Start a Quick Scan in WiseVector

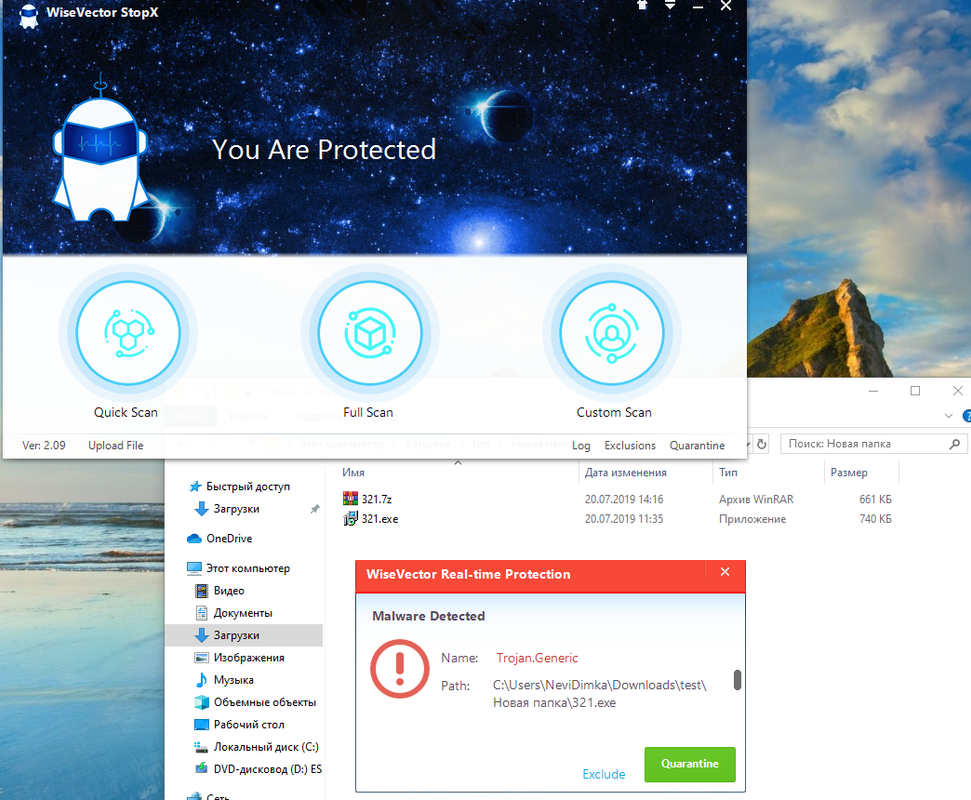click(x=128, y=333)
